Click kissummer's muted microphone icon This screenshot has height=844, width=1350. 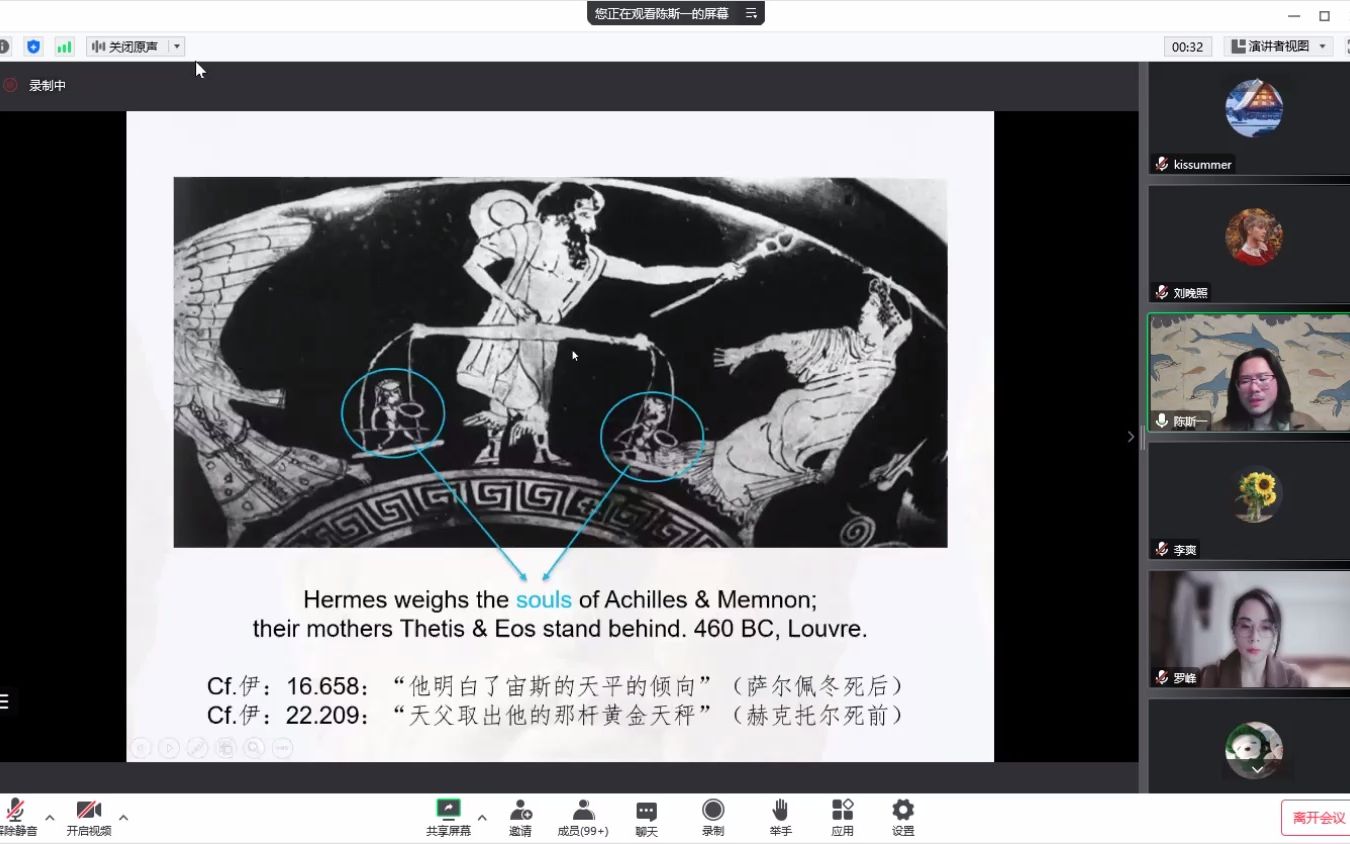pyautogui.click(x=1162, y=164)
